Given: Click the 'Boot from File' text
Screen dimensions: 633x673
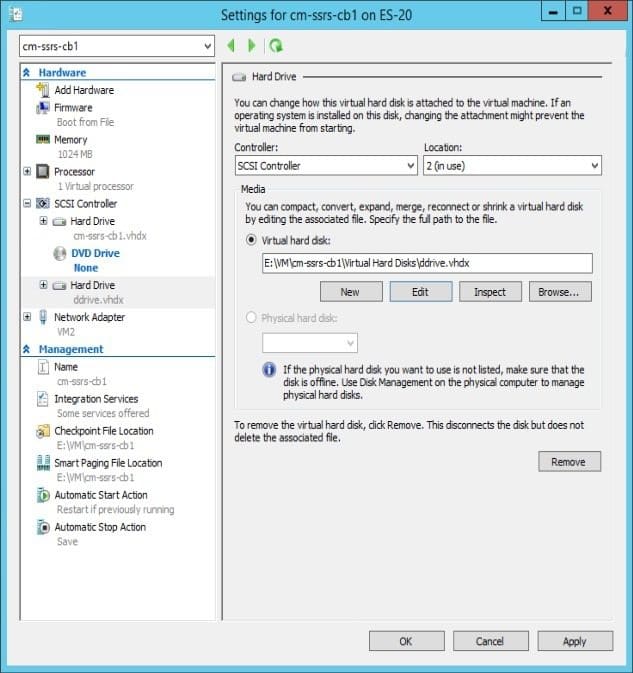Looking at the screenshot, I should tap(85, 122).
